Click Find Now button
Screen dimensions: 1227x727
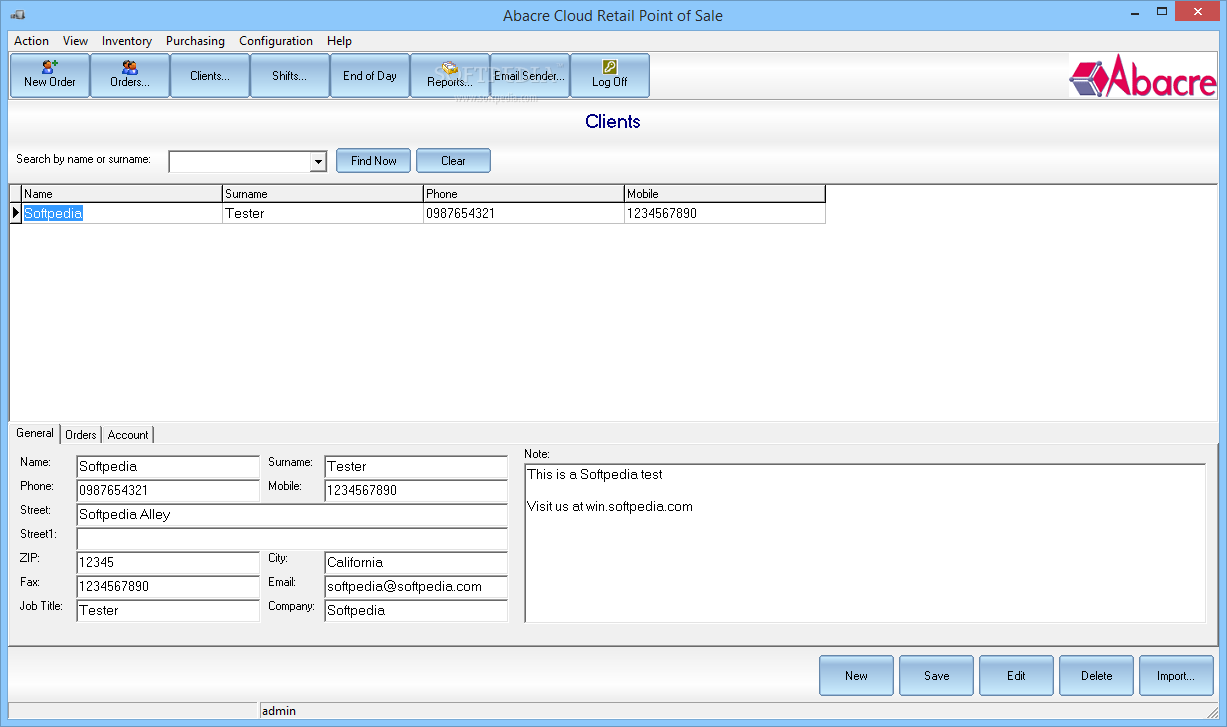click(374, 161)
